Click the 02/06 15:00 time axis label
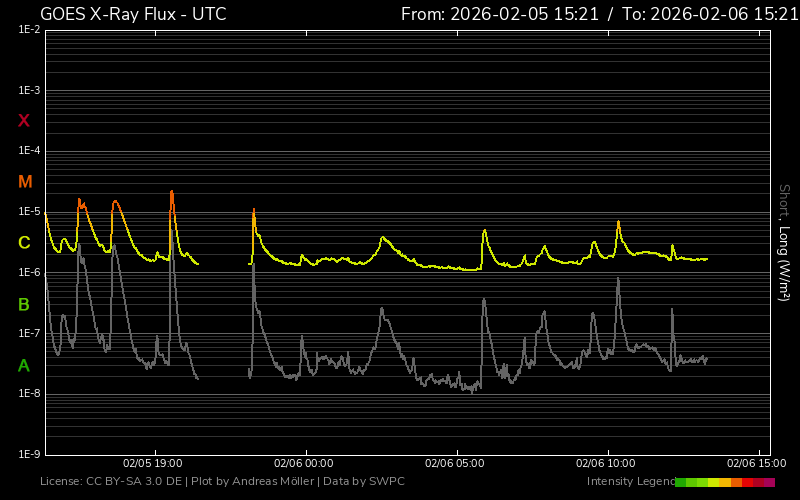Image resolution: width=800 pixels, height=500 pixels. point(756,463)
